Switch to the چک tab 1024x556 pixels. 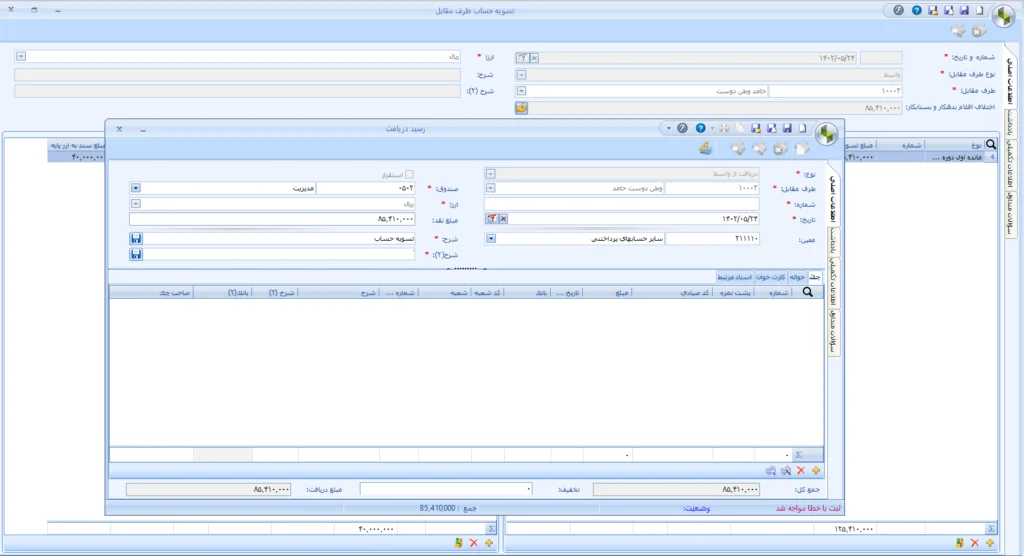pos(815,277)
